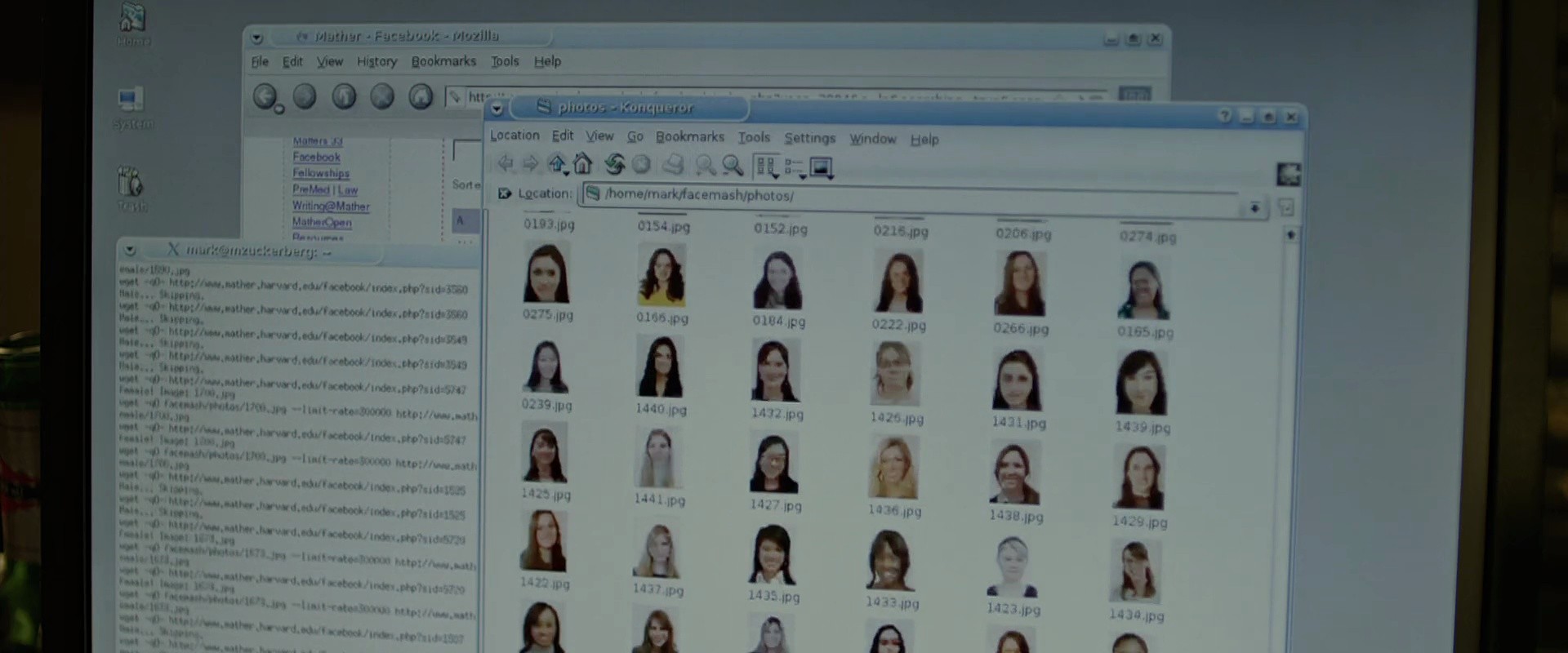Open the History menu in Mozilla

(376, 61)
